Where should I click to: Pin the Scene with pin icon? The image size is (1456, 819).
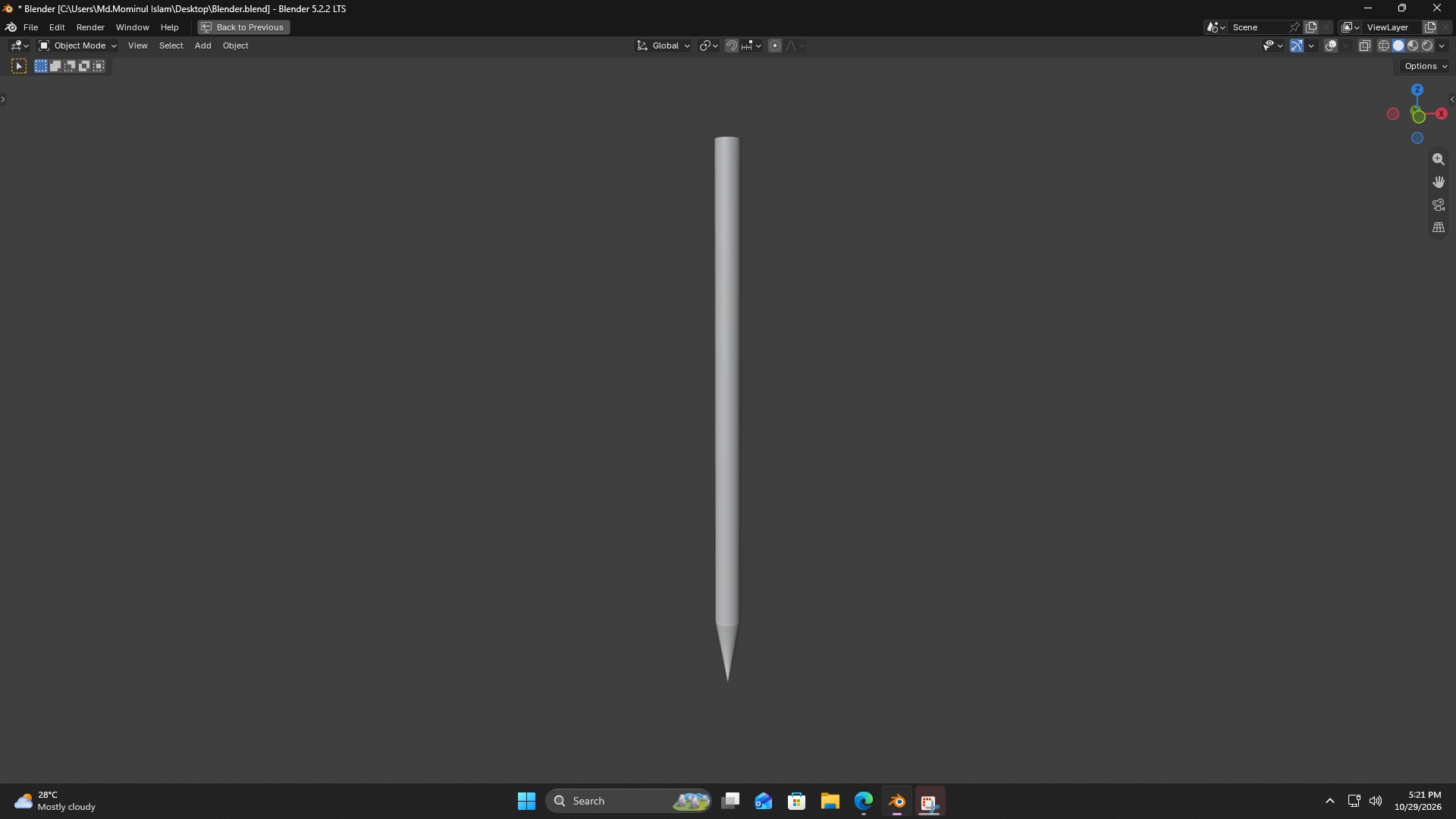point(1294,27)
